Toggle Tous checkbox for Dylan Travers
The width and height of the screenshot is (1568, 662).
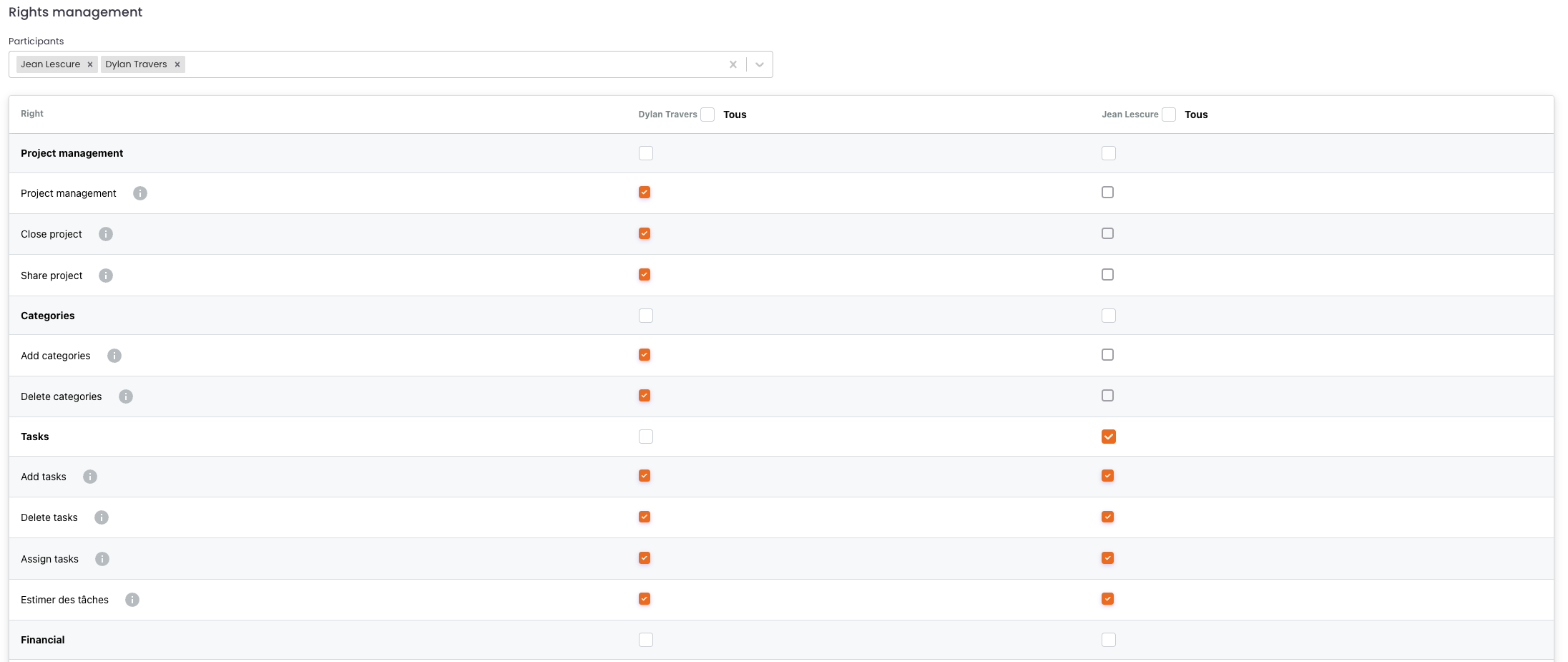(707, 115)
